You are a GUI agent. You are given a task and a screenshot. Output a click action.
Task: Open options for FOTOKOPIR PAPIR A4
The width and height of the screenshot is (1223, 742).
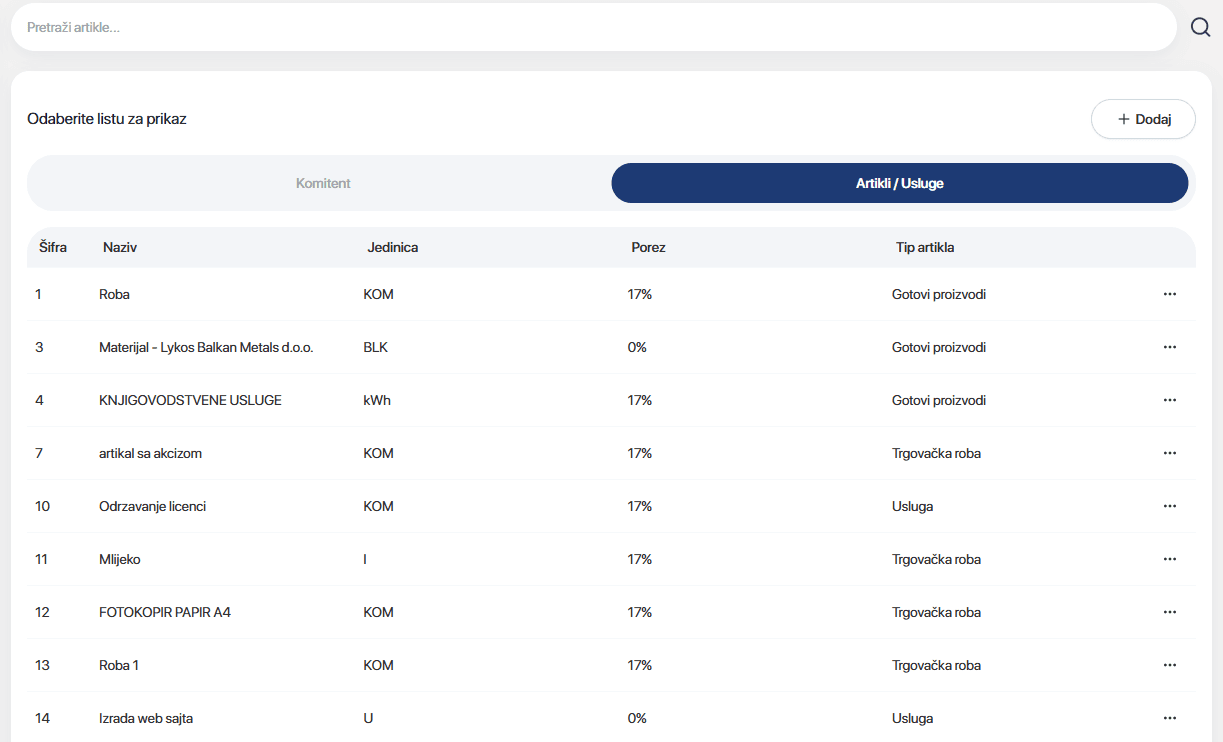tap(1170, 612)
